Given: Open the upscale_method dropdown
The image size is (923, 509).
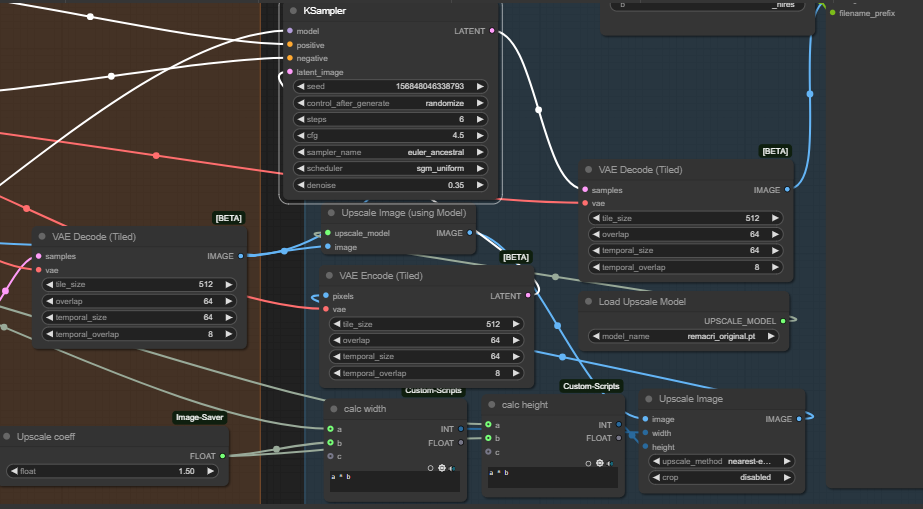Looking at the screenshot, I should click(x=720, y=461).
